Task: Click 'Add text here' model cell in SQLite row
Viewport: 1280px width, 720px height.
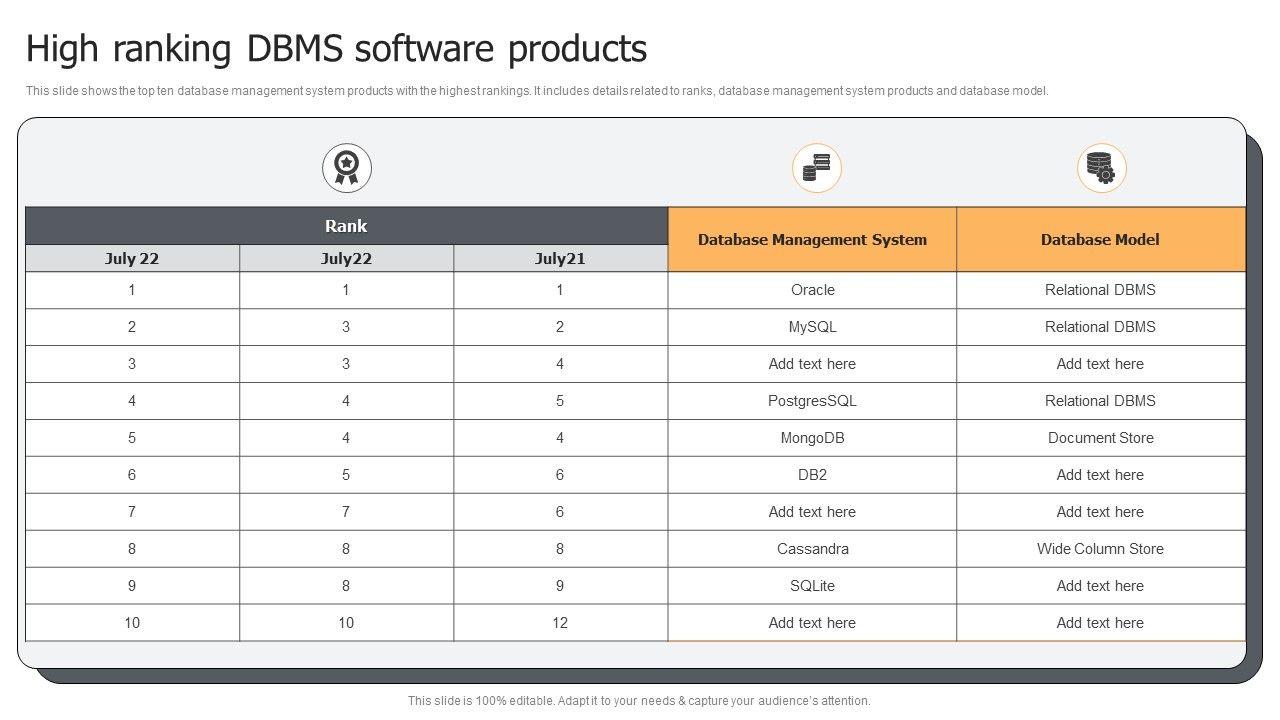Action: [x=1101, y=586]
